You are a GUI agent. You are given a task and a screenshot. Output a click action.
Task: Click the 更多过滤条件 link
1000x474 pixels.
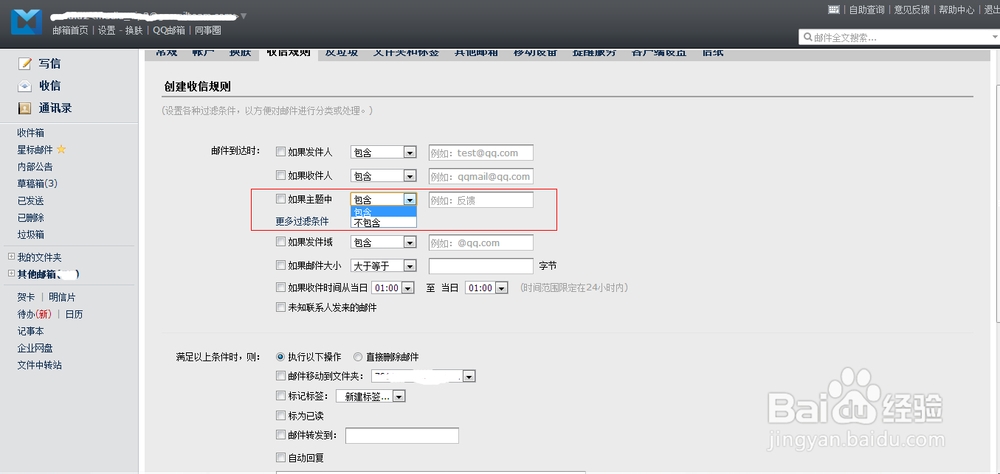coord(302,221)
